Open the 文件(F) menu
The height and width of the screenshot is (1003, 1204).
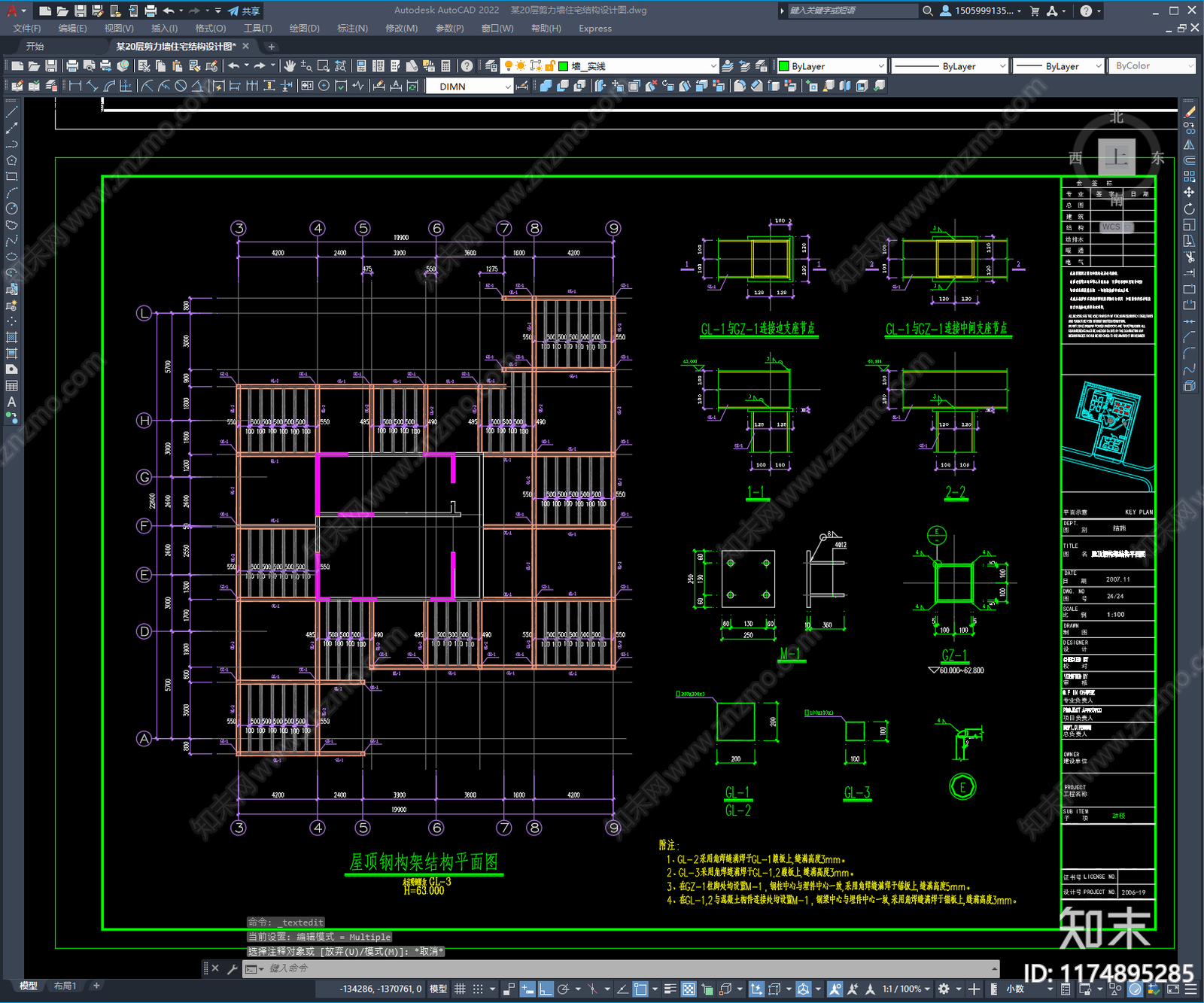click(27, 29)
